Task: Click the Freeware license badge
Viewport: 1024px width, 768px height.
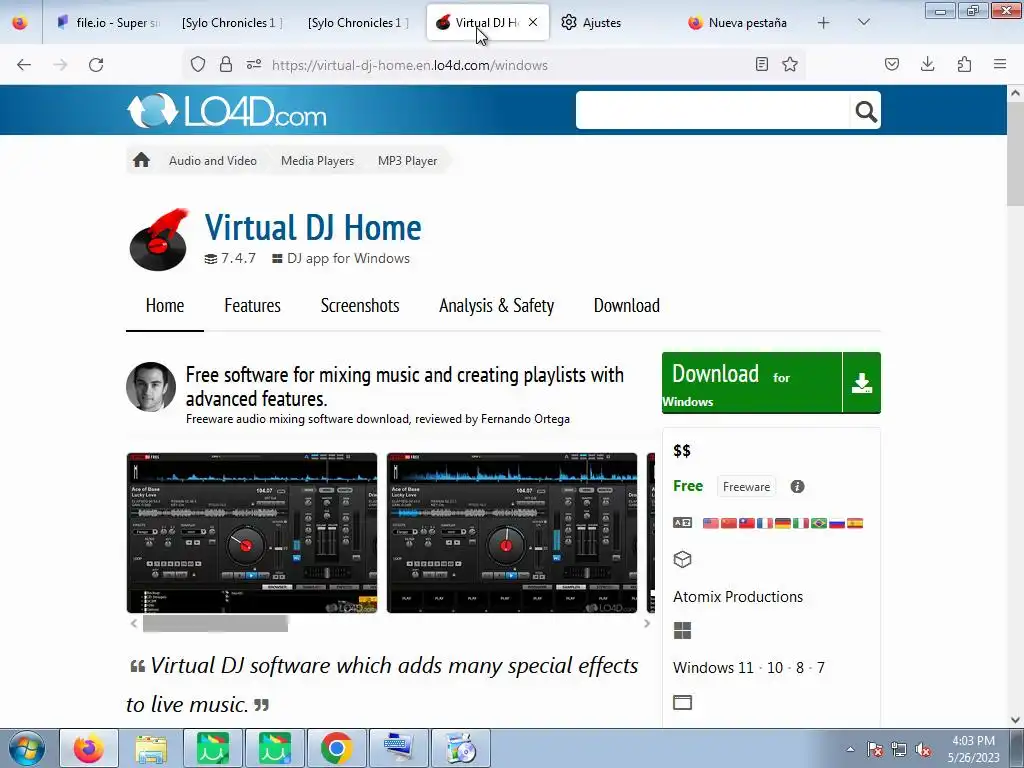Action: 746,487
